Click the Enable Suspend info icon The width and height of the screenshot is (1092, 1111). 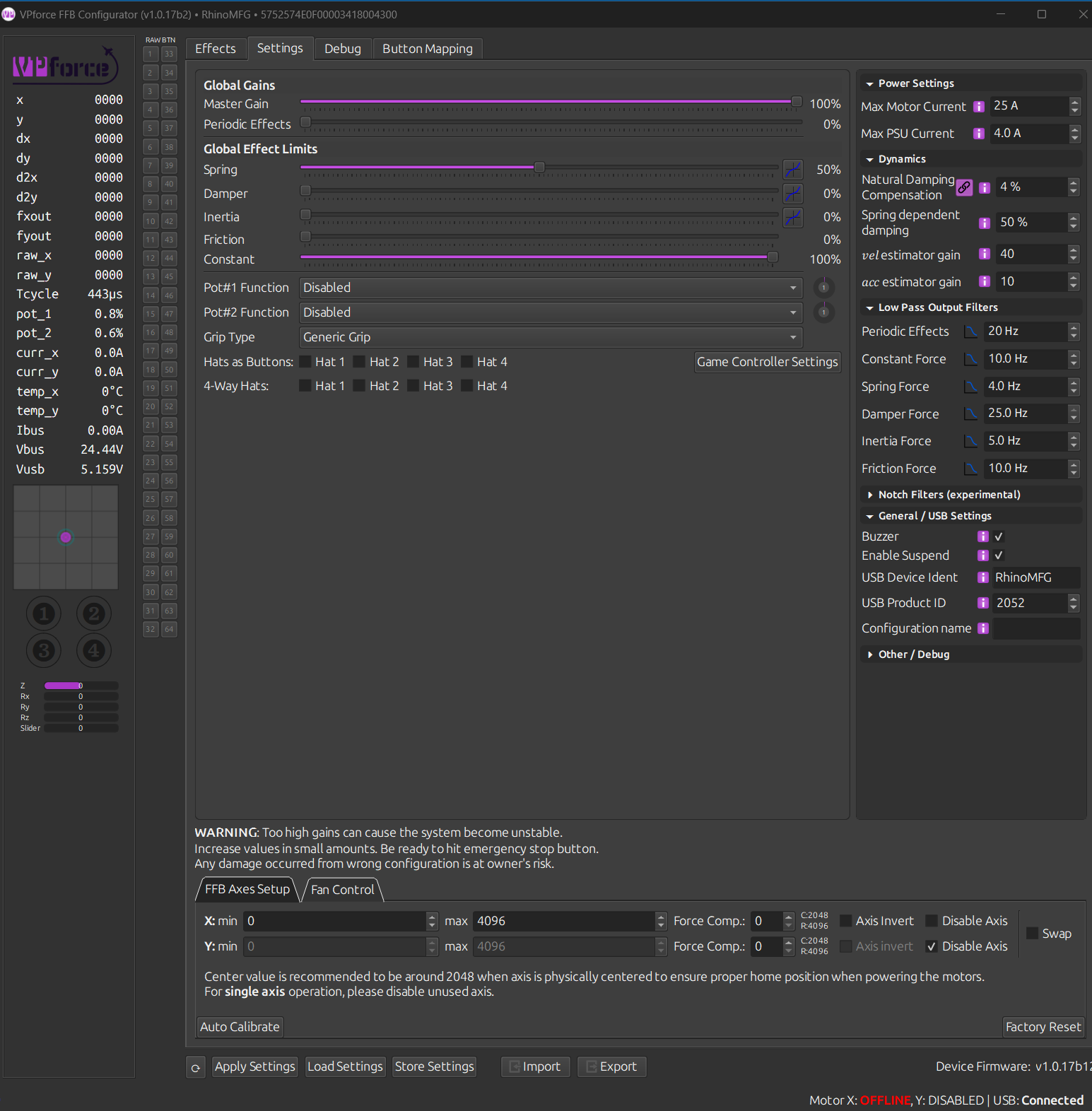point(983,555)
